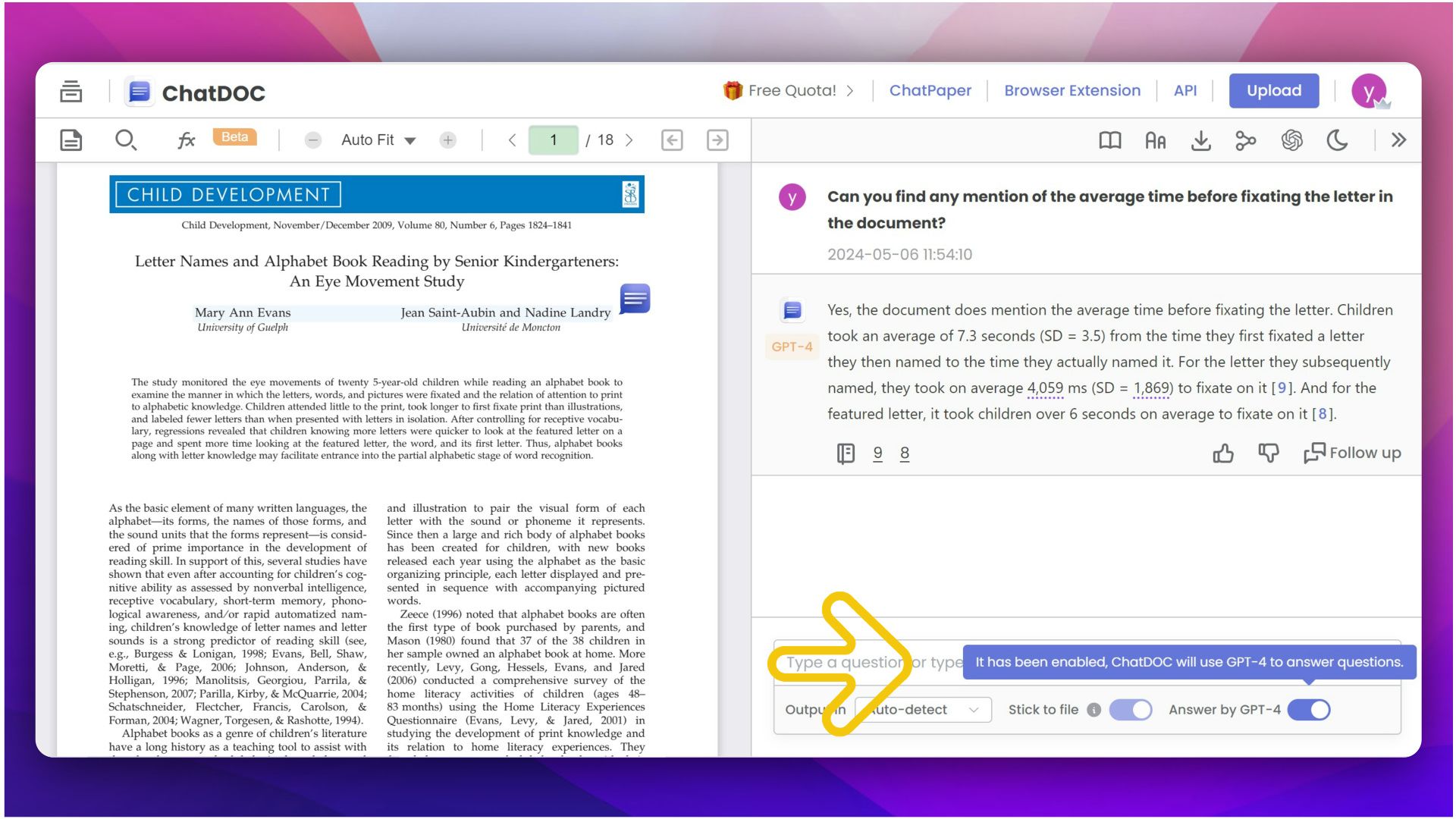The width and height of the screenshot is (1456, 819).
Task: Collapse the chat panel with double chevron
Action: [x=1398, y=140]
